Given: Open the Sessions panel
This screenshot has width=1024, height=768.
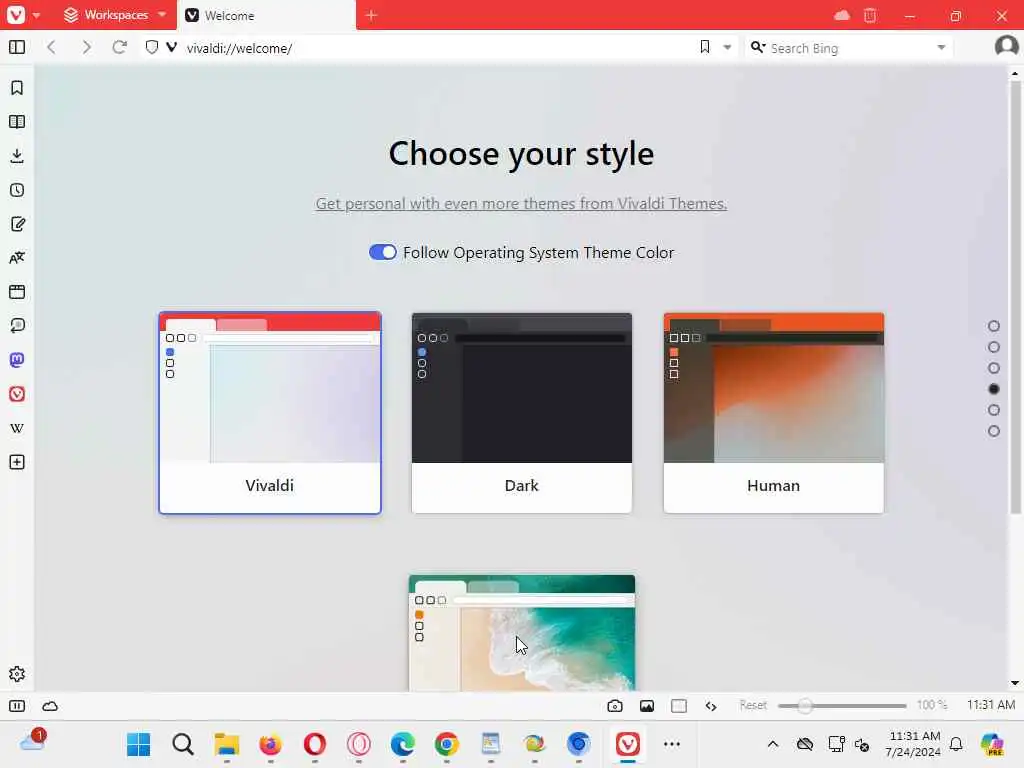Looking at the screenshot, I should 17,326.
